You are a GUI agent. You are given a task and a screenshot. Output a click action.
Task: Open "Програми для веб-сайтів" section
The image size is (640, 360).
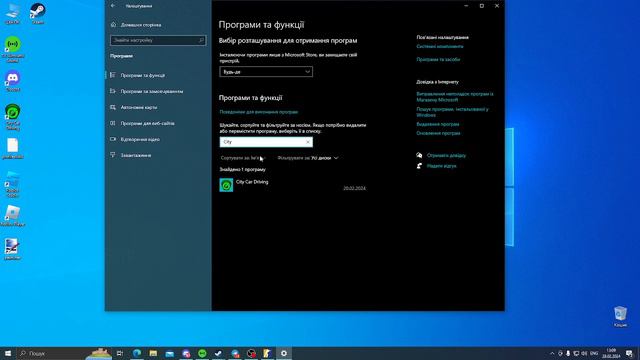(x=147, y=123)
